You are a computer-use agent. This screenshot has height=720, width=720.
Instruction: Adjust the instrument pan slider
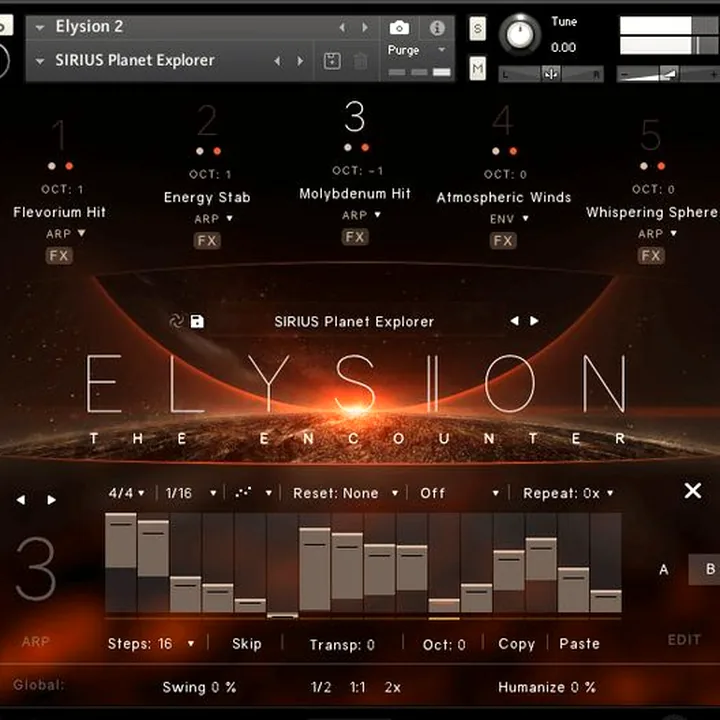551,74
